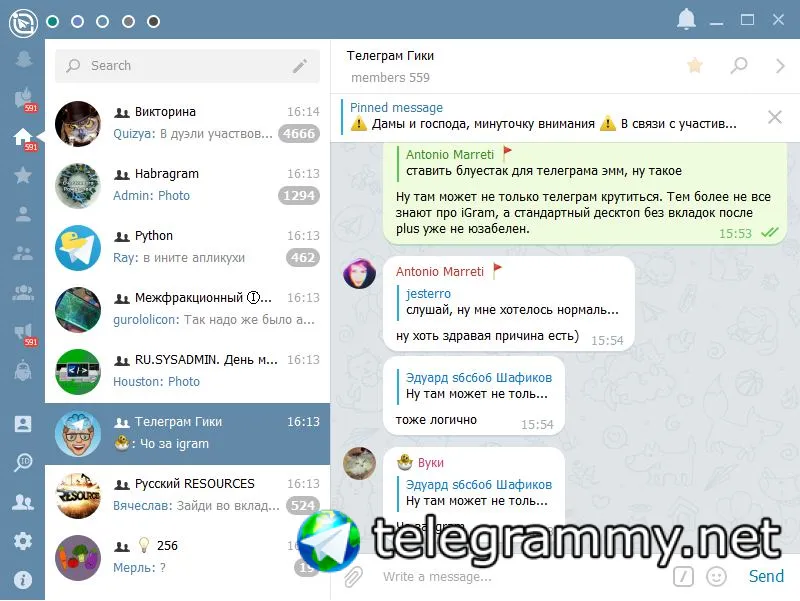Toggle notifications with the bell icon in title bar
This screenshot has width=800, height=601.
click(x=686, y=20)
